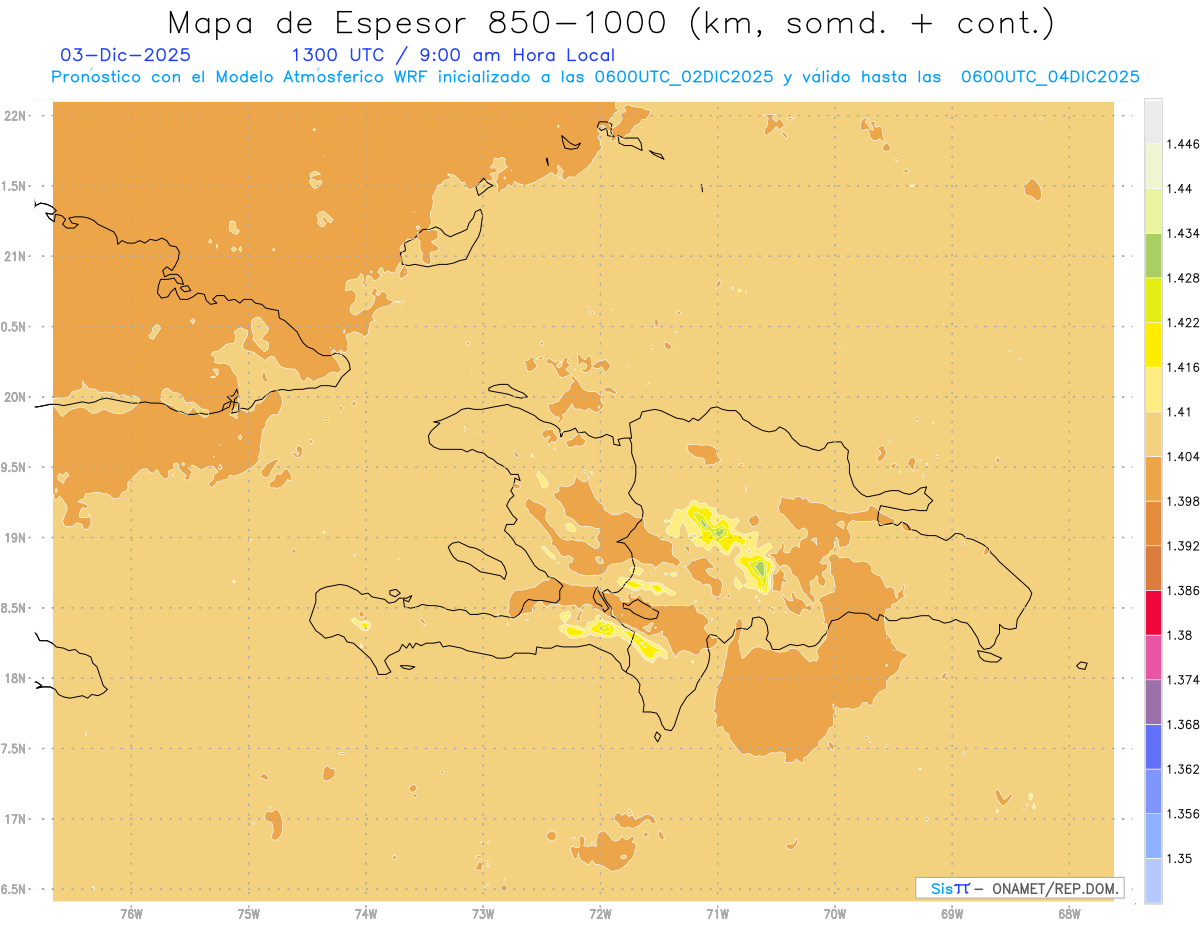The width and height of the screenshot is (1200, 927).
Task: Pick the burnt orange swatch between 1.386 and 1.392
Action: [1153, 568]
